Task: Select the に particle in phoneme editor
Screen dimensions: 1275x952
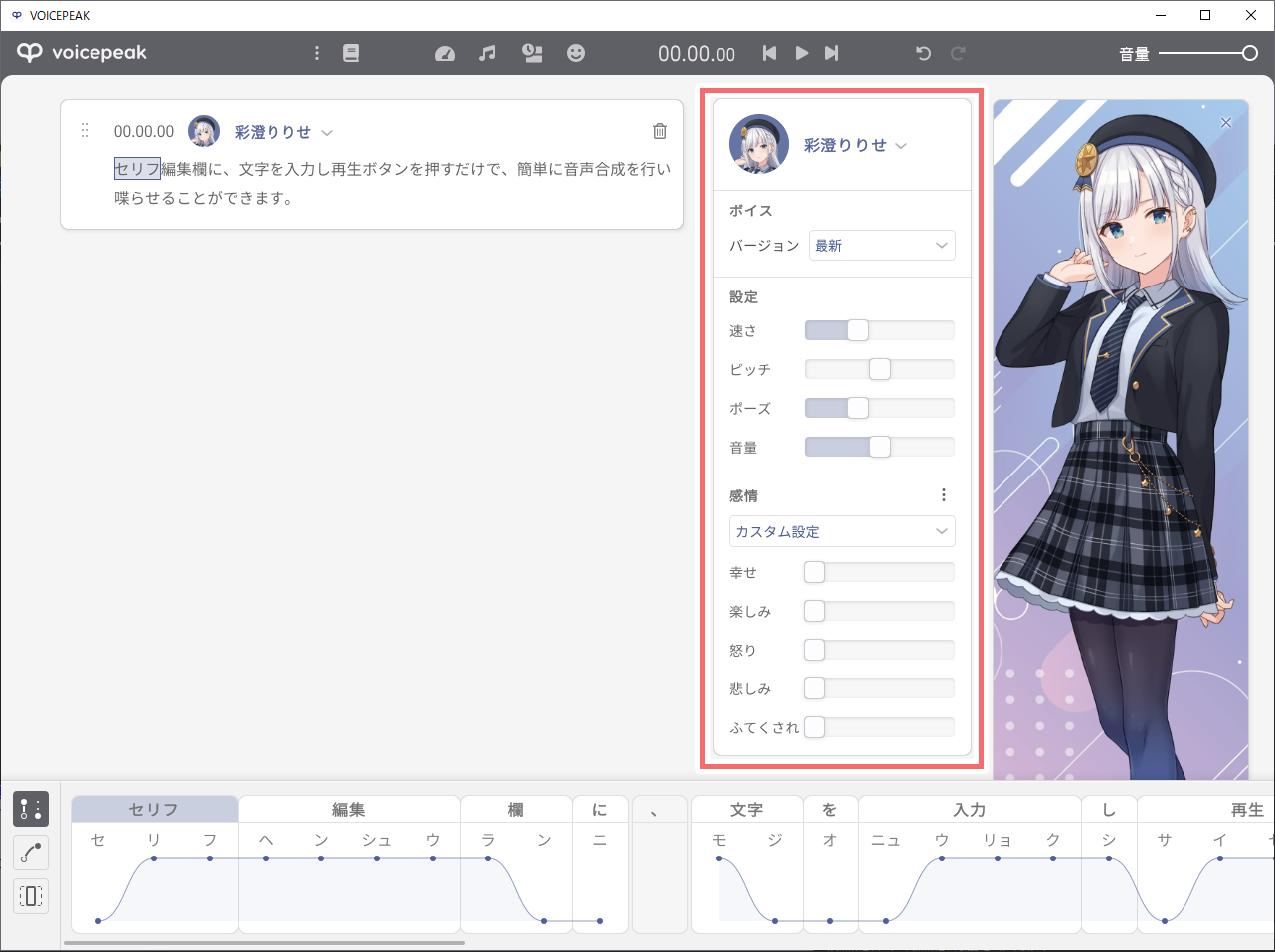Action: click(x=600, y=809)
